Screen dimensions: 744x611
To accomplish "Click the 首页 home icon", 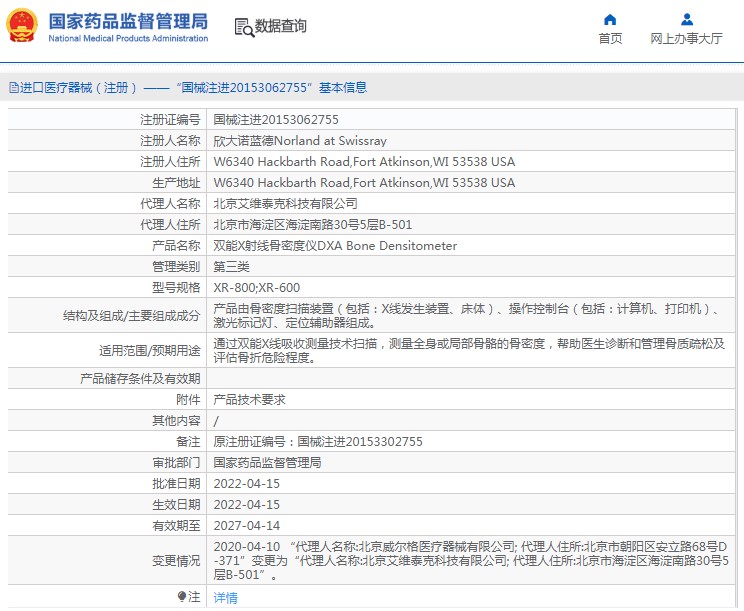I will [x=610, y=19].
